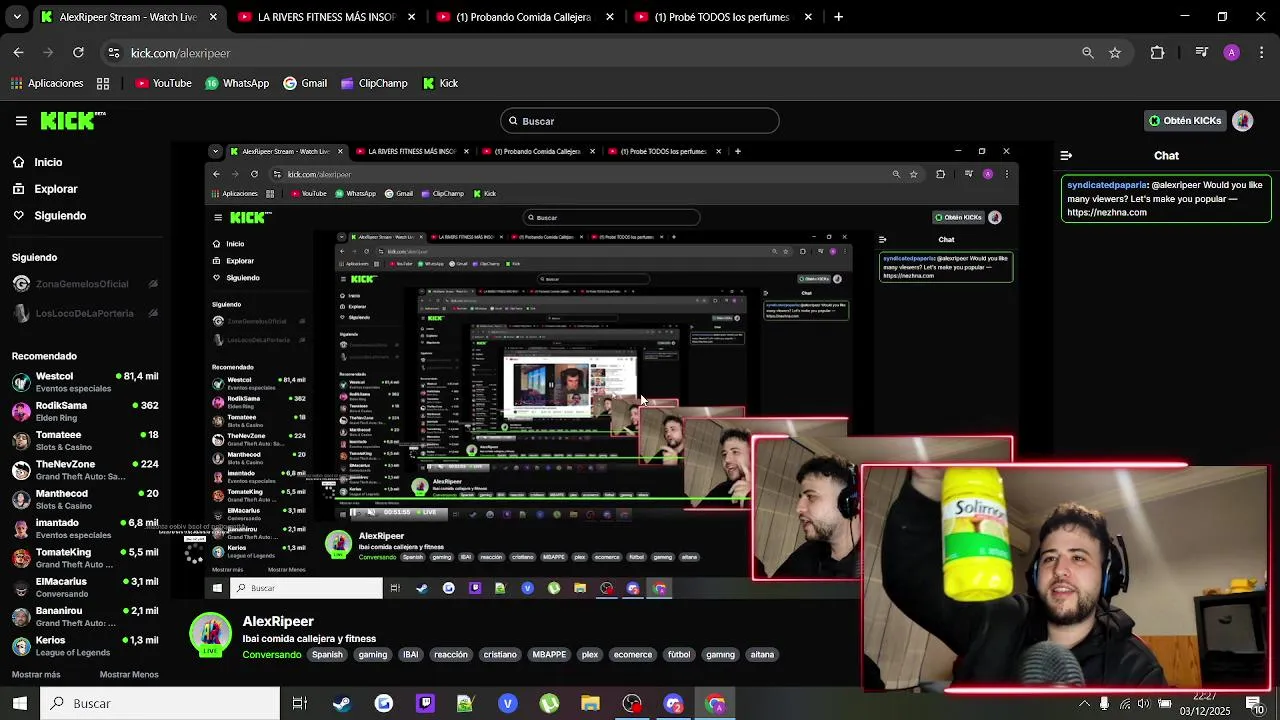Open uTorrent from the taskbar
This screenshot has height=720, width=1280.
[x=549, y=703]
